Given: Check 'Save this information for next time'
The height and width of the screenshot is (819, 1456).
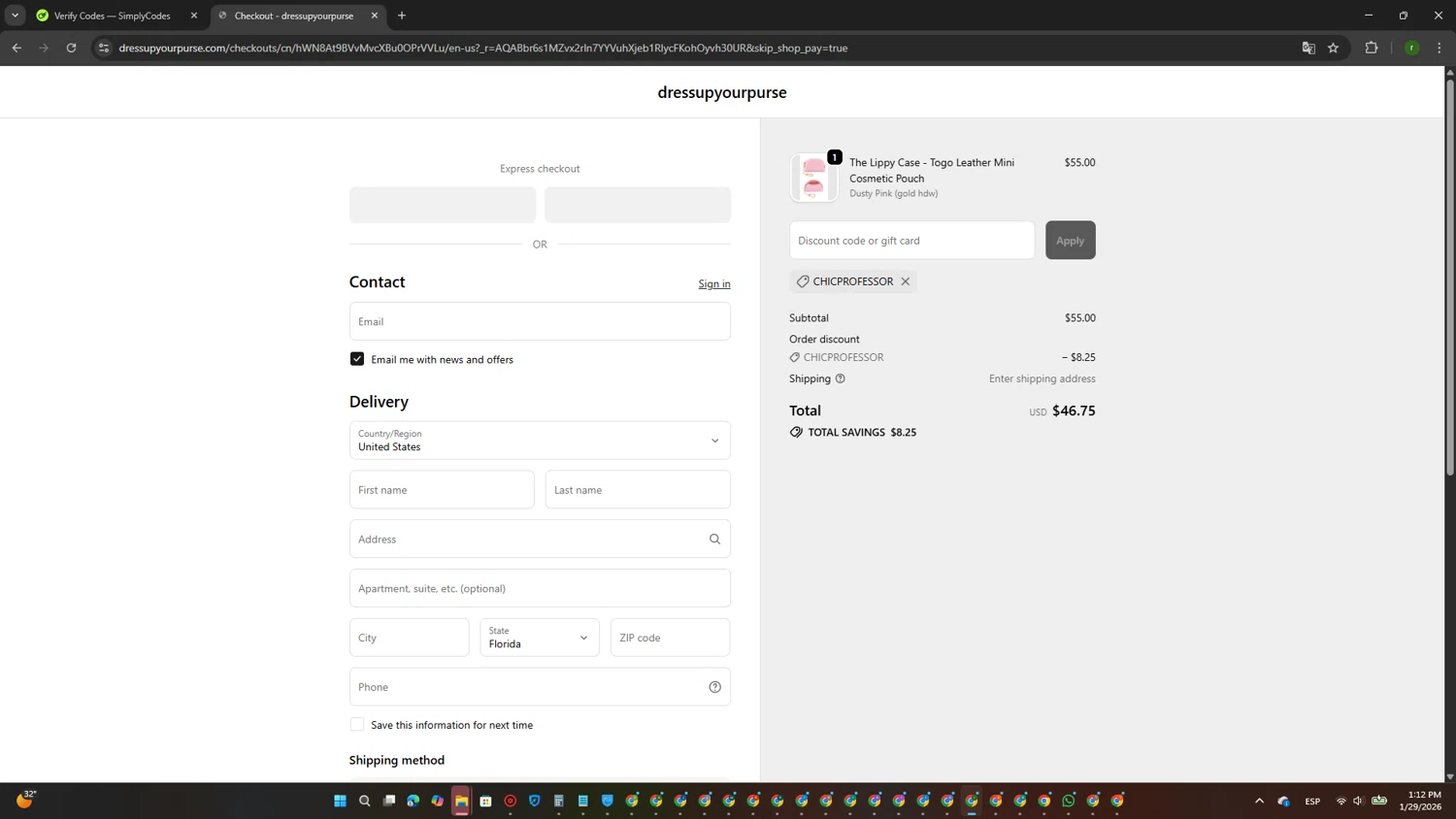Looking at the screenshot, I should (357, 725).
